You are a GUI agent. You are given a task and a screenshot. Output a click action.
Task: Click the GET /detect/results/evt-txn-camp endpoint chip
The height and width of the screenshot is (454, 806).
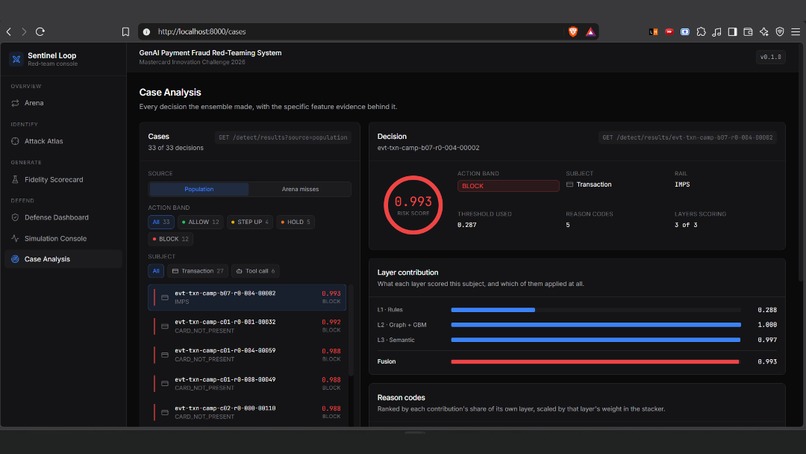687,137
